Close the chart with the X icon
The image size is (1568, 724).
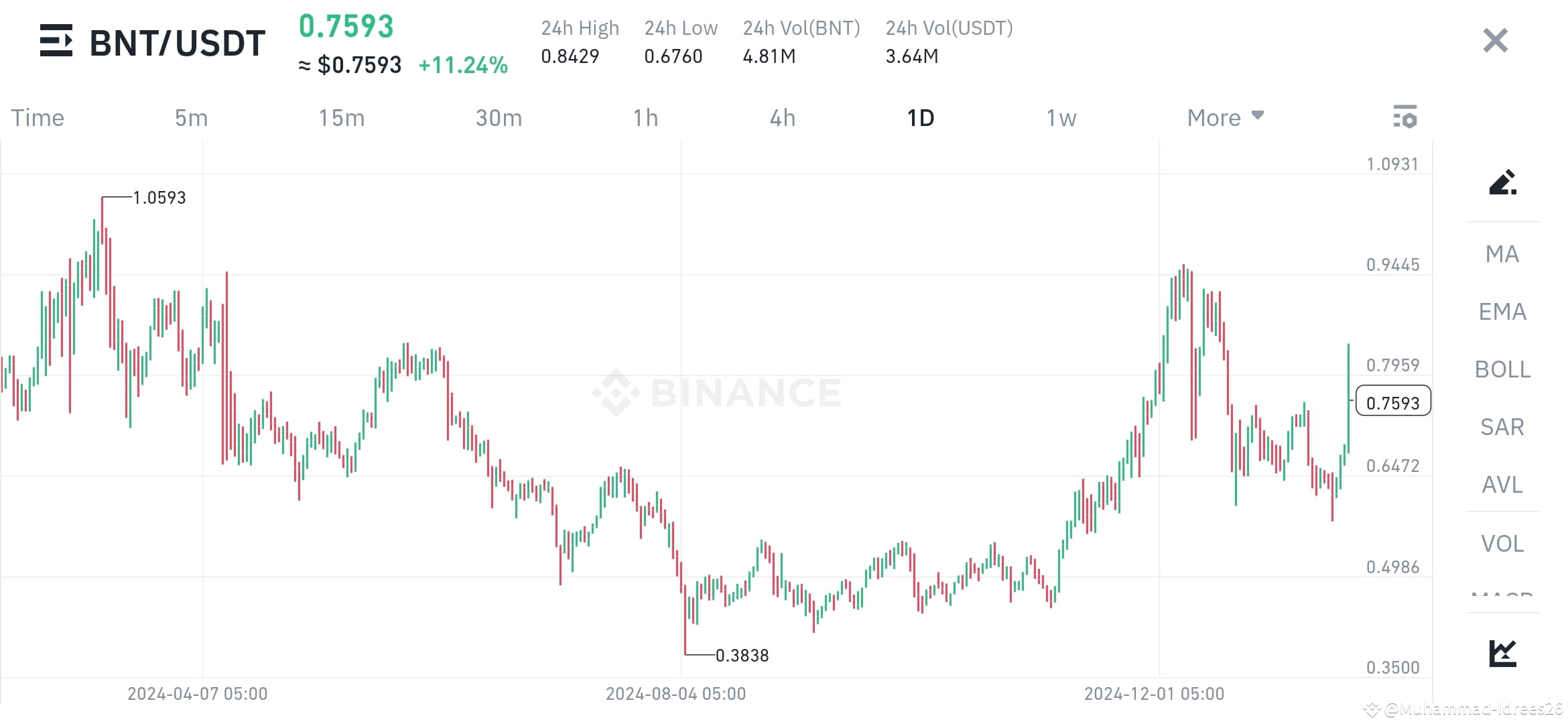click(1494, 41)
